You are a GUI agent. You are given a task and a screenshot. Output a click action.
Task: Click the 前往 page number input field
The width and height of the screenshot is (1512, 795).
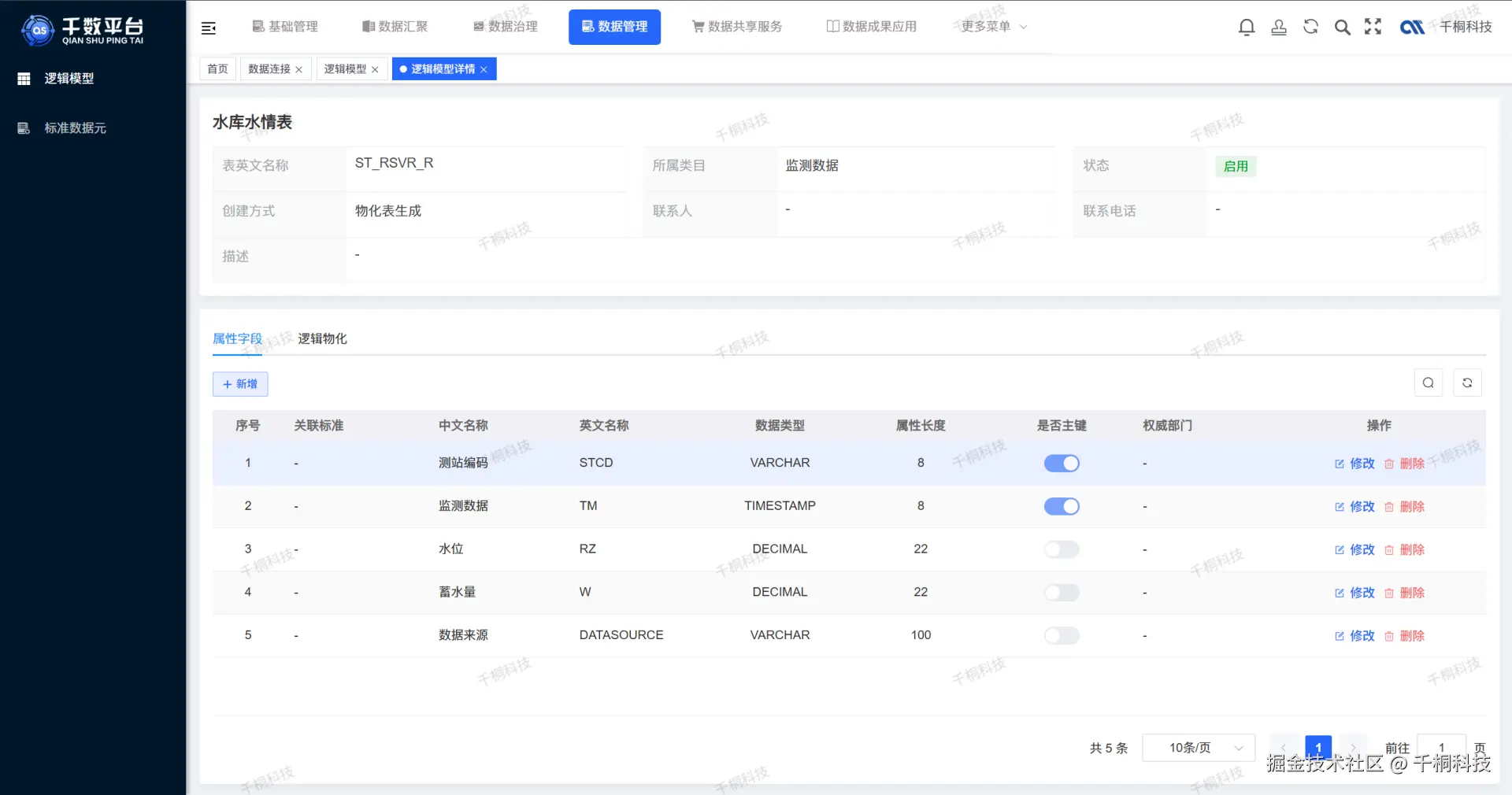[x=1440, y=748]
